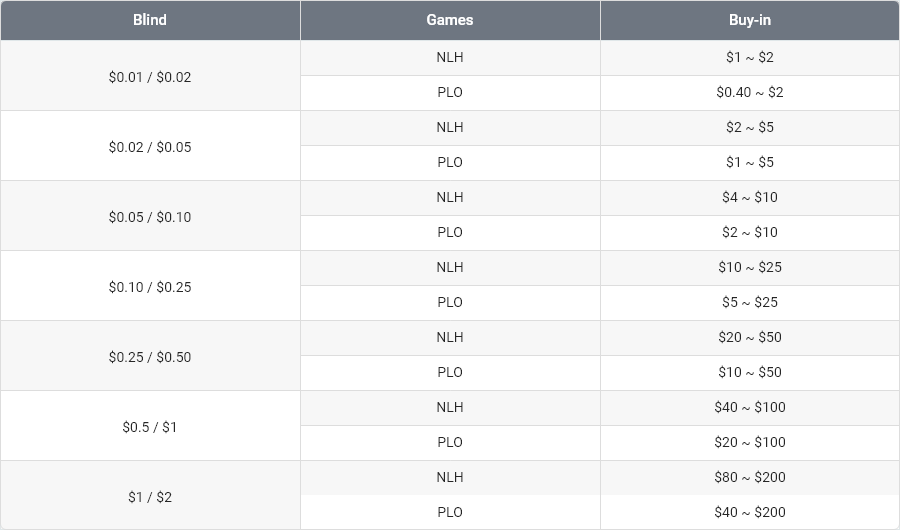Select the $0.02 / $0.05 blind cell
Image resolution: width=900 pixels, height=530 pixels.
click(150, 145)
